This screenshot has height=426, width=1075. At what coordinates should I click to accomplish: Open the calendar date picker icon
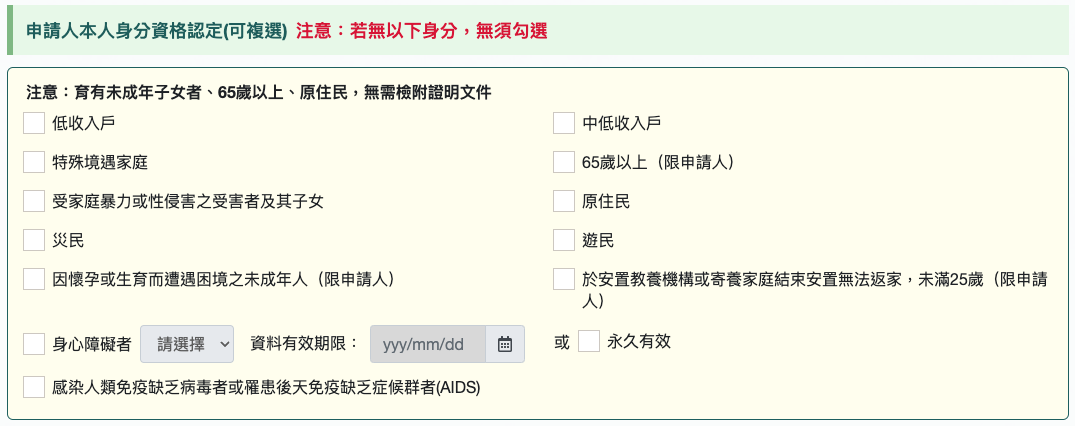[x=505, y=344]
